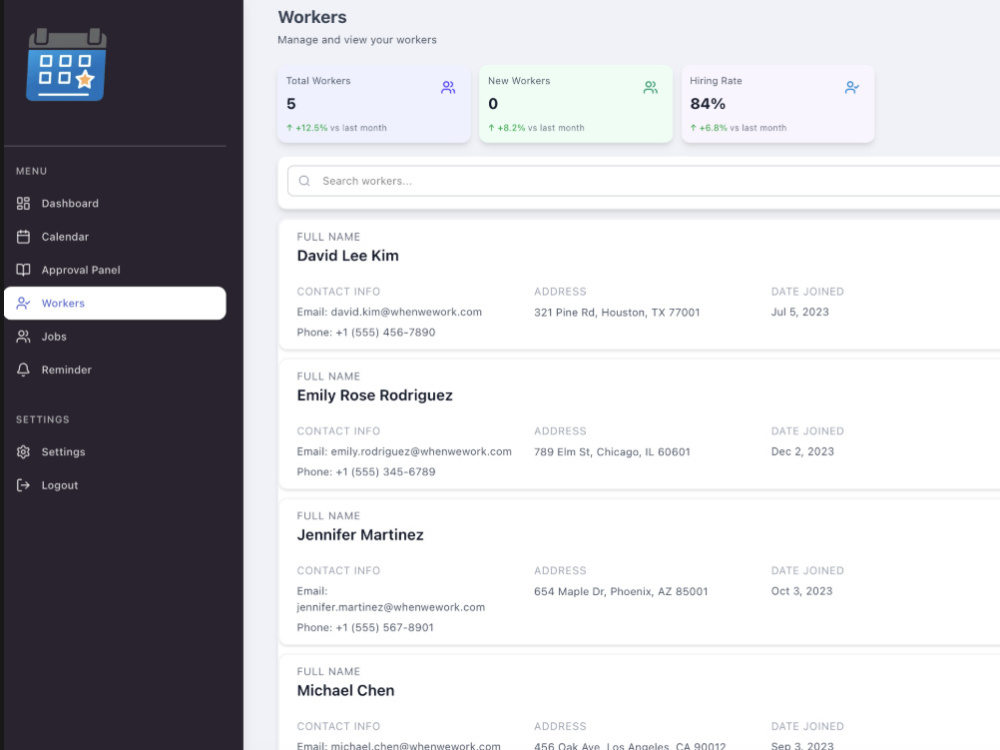Image resolution: width=1000 pixels, height=750 pixels.
Task: Click the Total Workers card people icon
Action: point(448,87)
